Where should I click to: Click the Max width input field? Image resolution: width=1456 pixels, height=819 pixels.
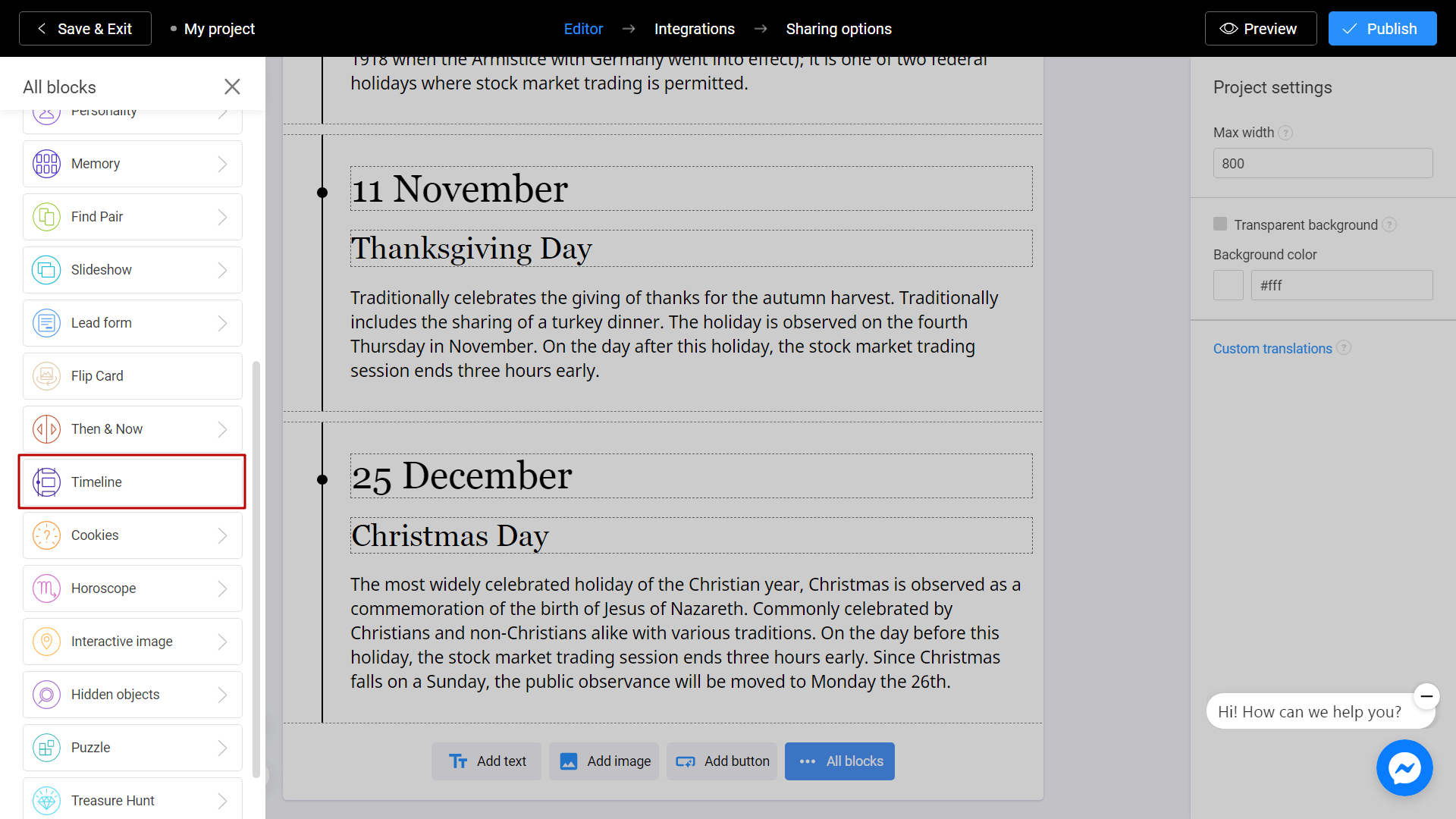(x=1323, y=163)
